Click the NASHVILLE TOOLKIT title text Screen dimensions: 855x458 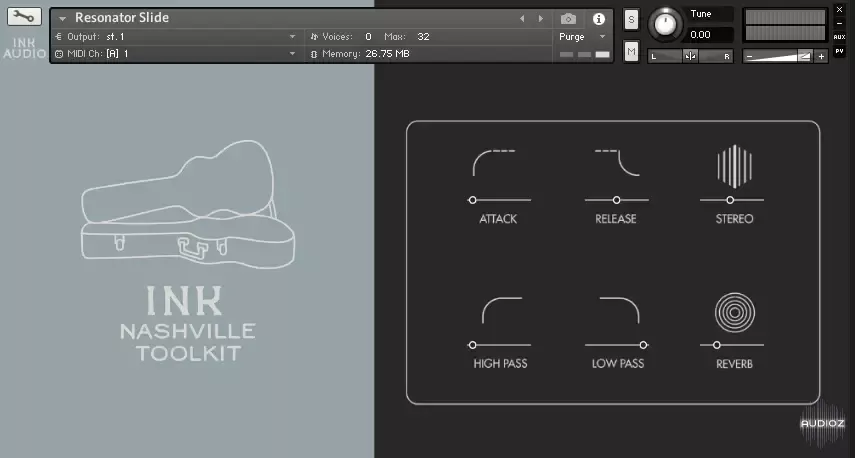[x=188, y=342]
